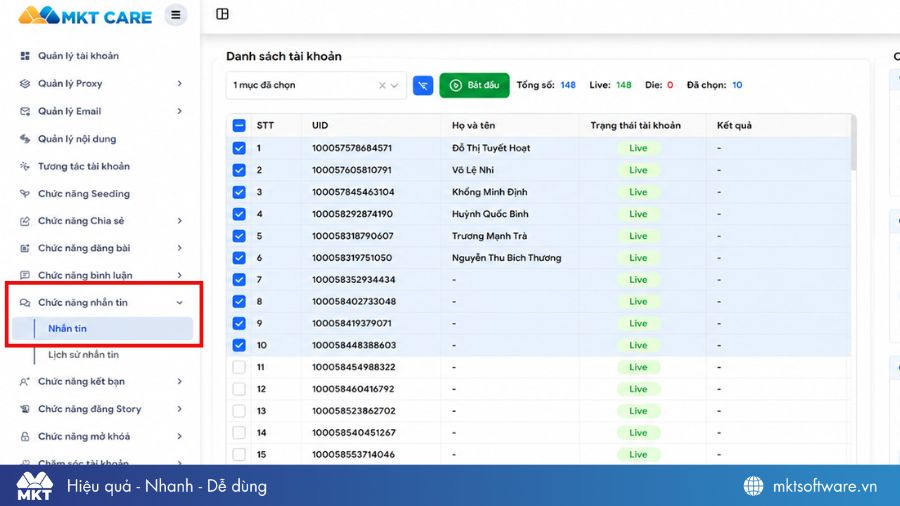Uncheck the row 2 checkbox for Võ Lệ Nhi
Image resolution: width=900 pixels, height=506 pixels.
(x=239, y=170)
